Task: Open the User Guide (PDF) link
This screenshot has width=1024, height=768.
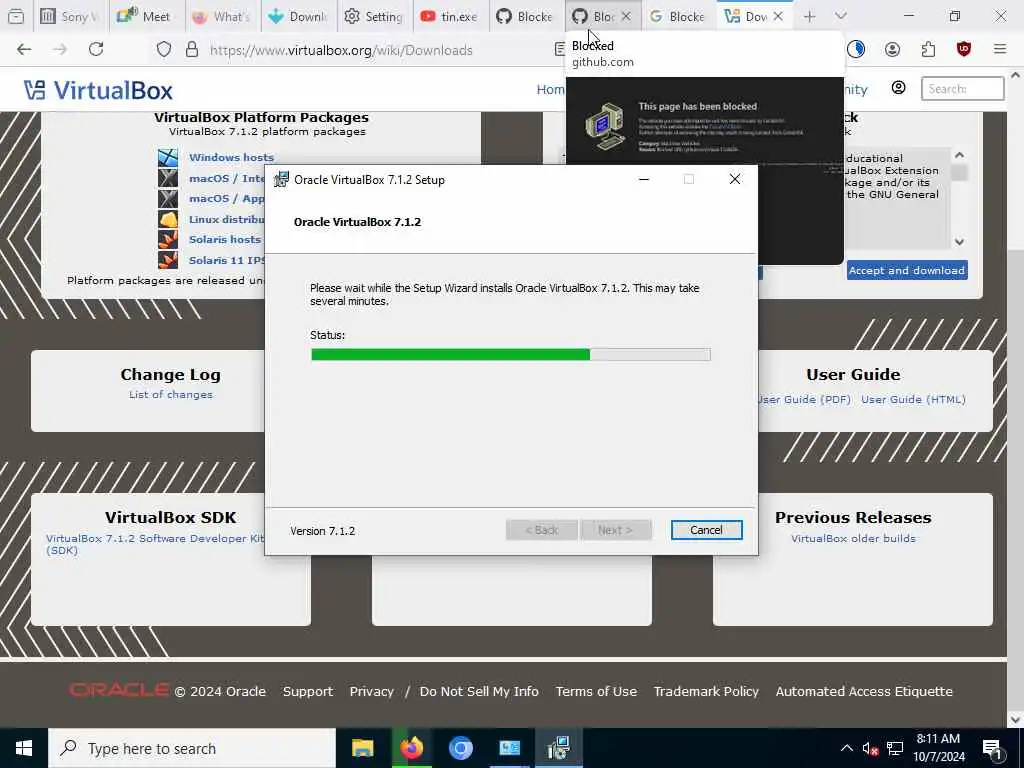Action: [805, 399]
